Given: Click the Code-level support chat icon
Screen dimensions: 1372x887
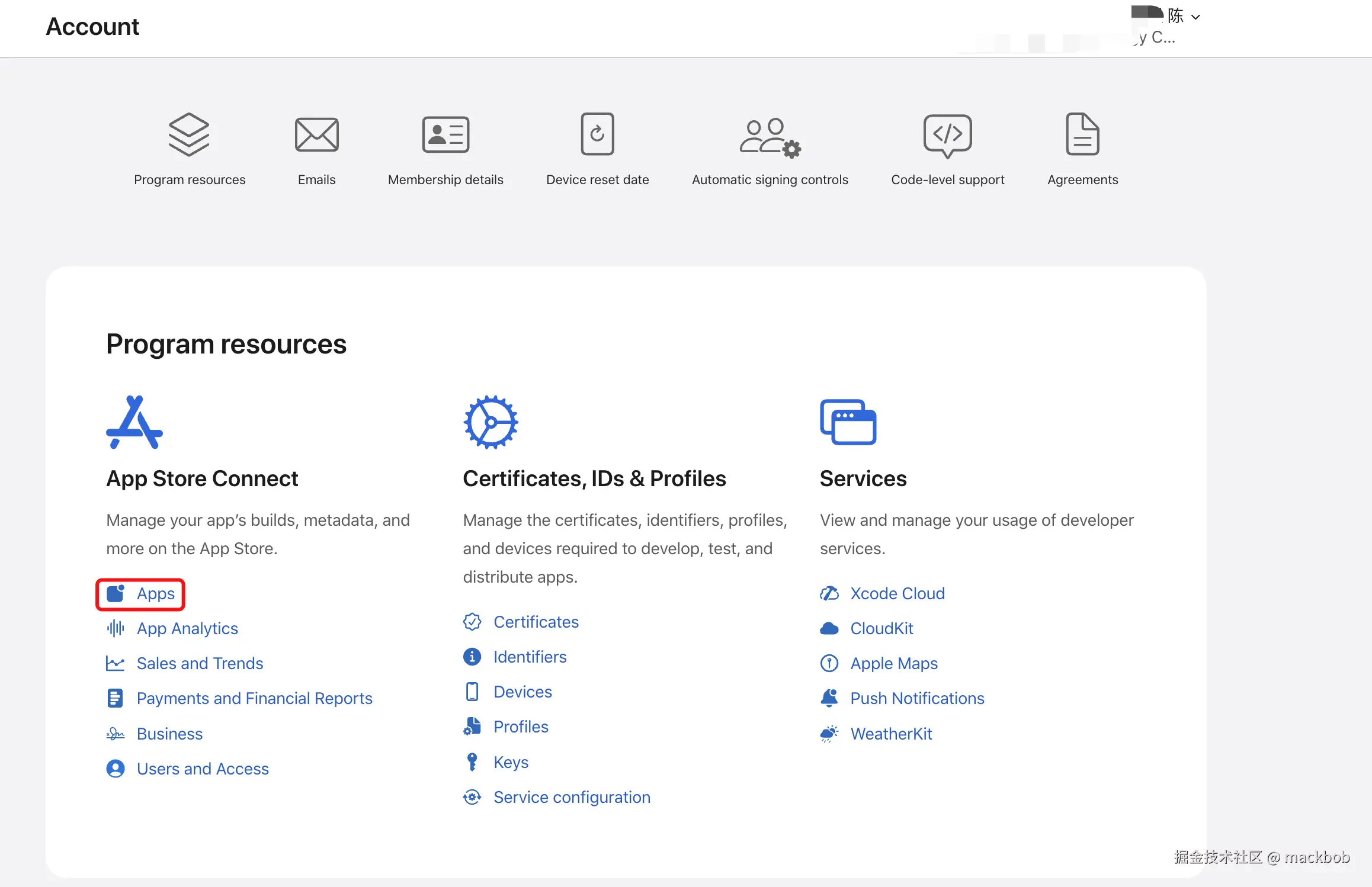Looking at the screenshot, I should click(x=947, y=136).
